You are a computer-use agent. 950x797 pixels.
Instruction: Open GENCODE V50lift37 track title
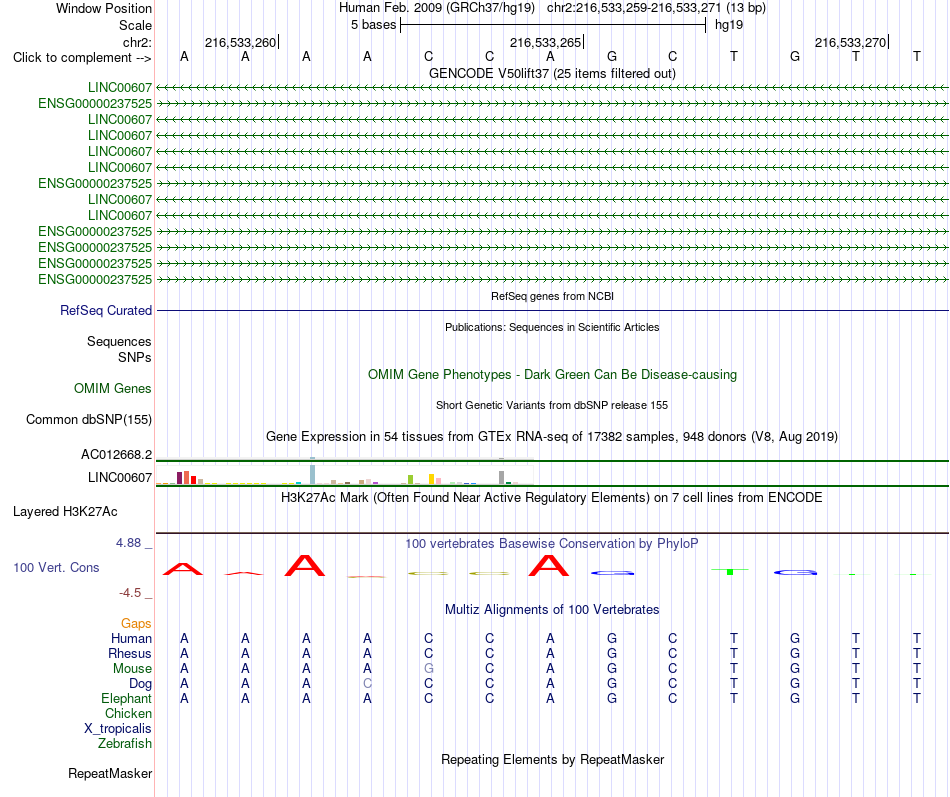[552, 73]
